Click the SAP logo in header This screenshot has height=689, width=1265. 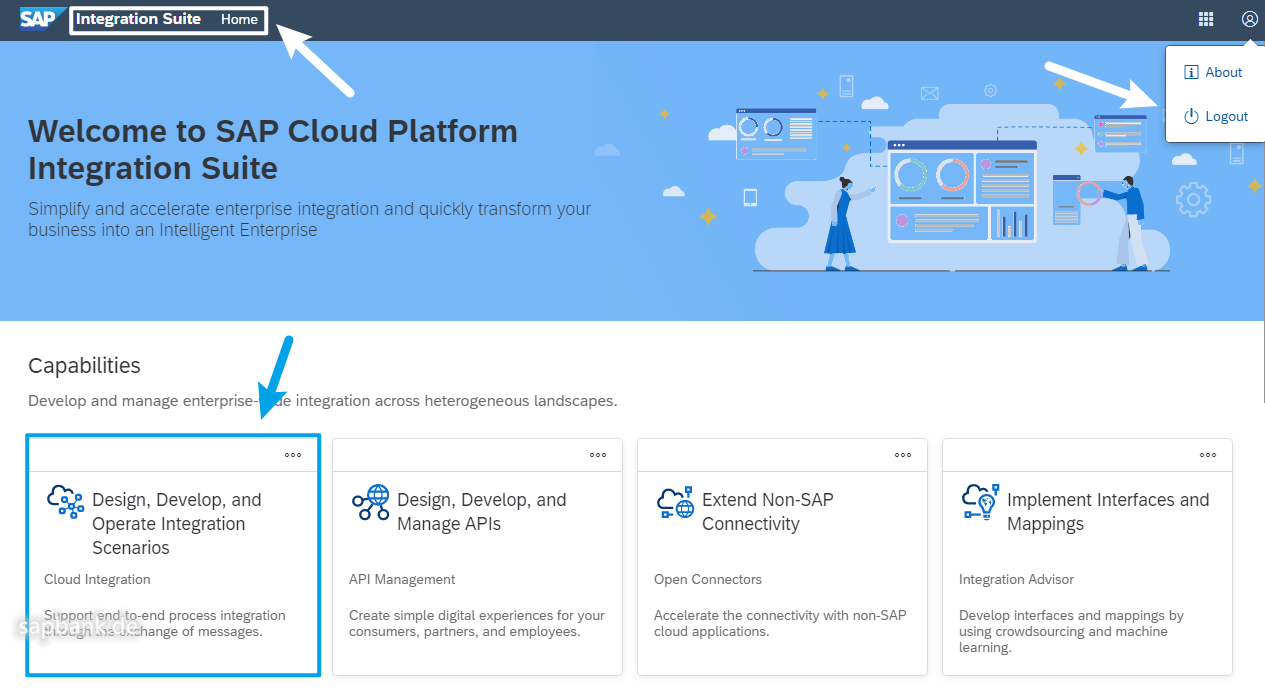tap(43, 19)
